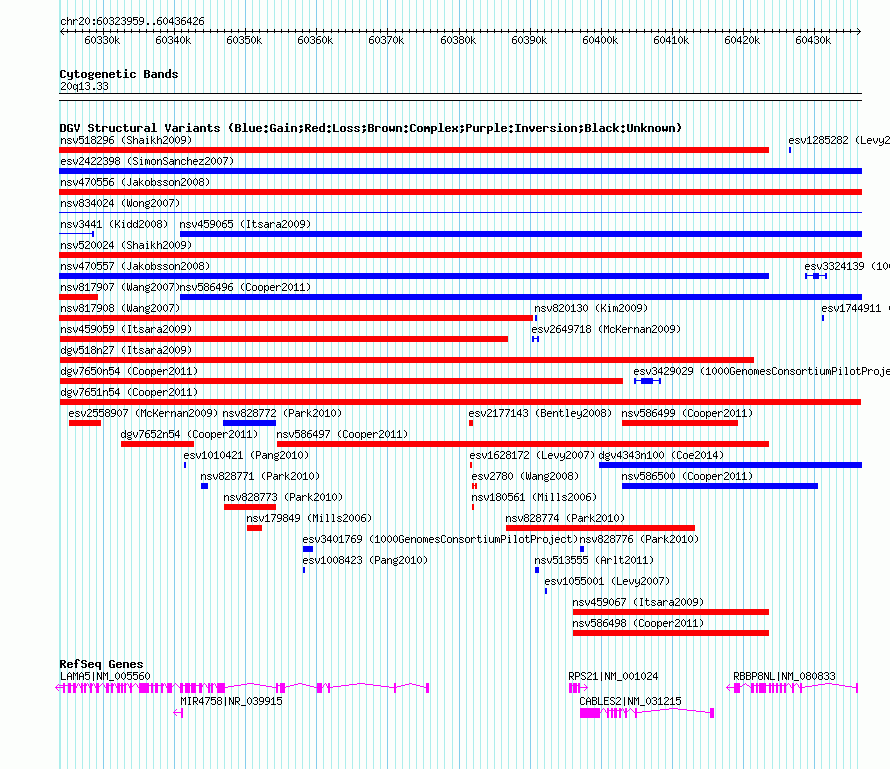Click the nsv828776 (Park2010) label
Screen dimensions: 890x769
coord(639,539)
